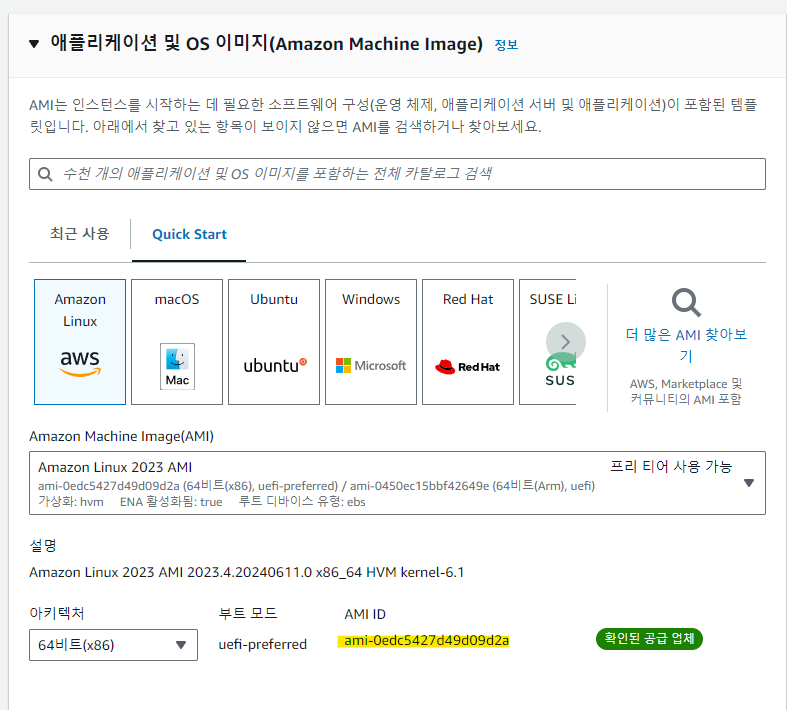Collapse the Application and OS Image section triangle
This screenshot has width=787, height=710.
(34, 44)
